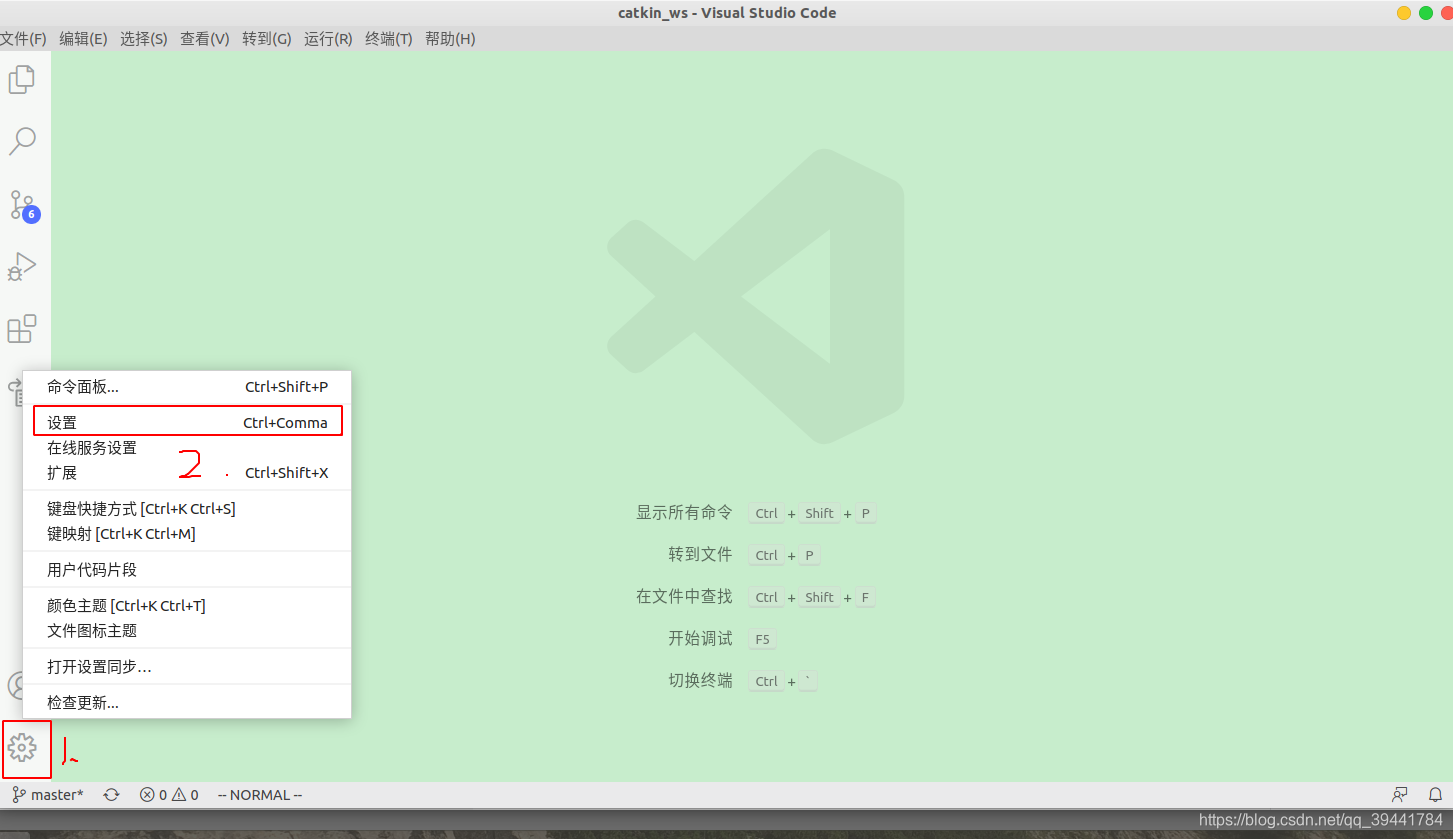Choose 键映射 [Ctrl+K Ctrl+M] entry

pos(187,534)
